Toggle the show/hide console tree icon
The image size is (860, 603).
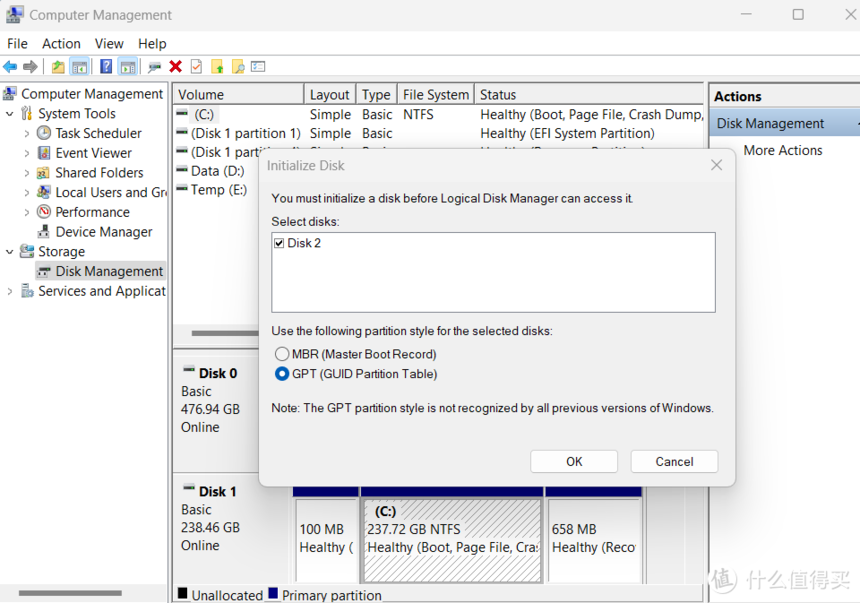click(x=80, y=67)
